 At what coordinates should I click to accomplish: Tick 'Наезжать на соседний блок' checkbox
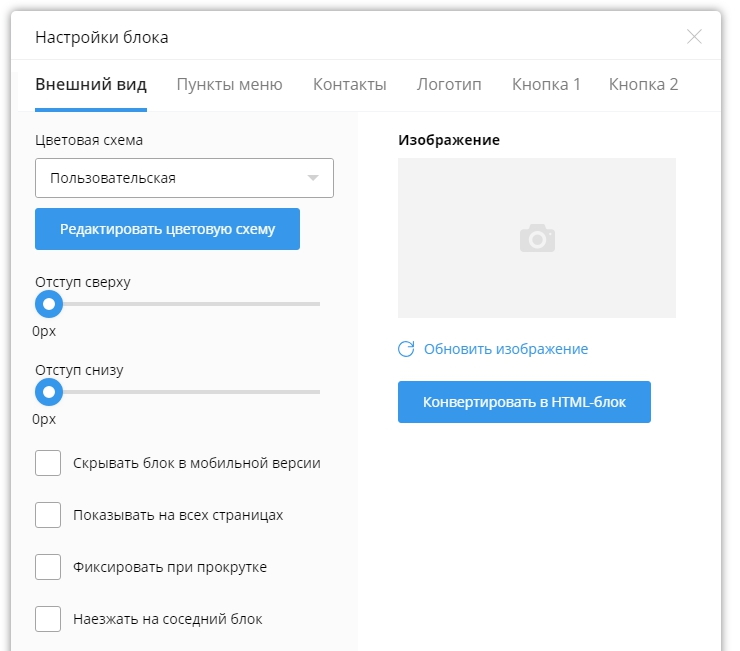[48, 619]
